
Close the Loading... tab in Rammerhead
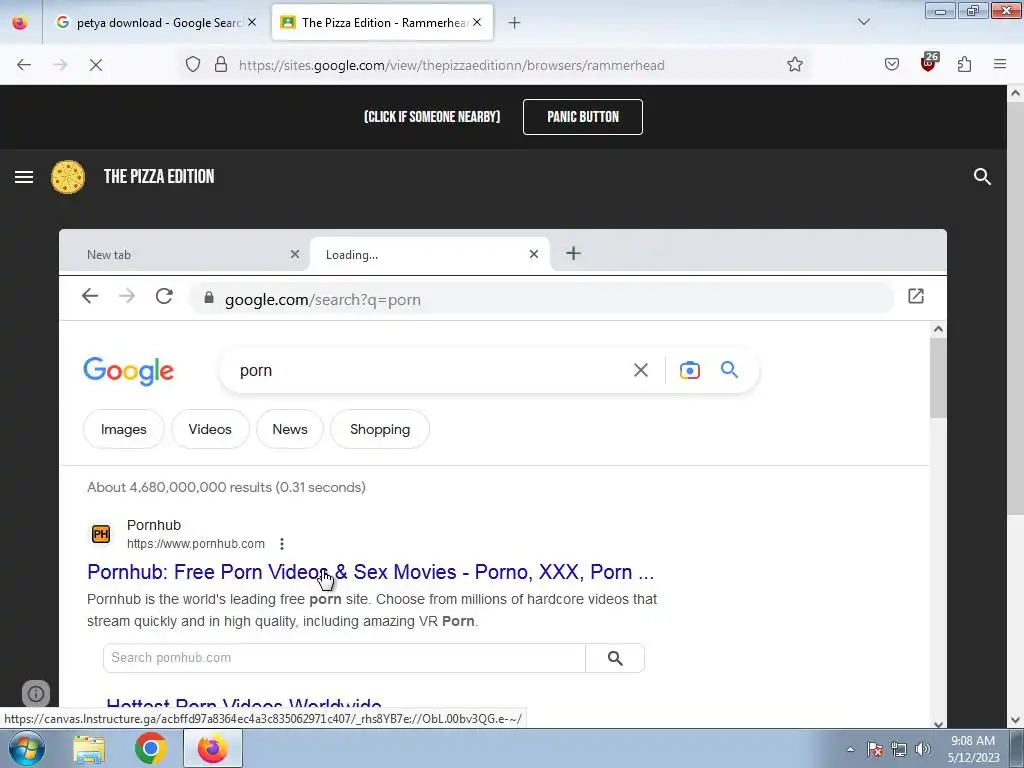pyautogui.click(x=534, y=254)
